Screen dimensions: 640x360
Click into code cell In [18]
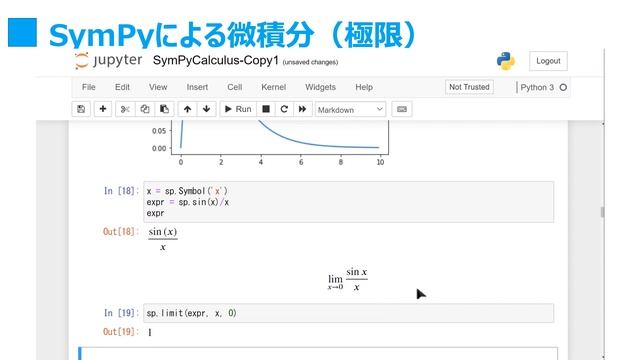point(349,202)
